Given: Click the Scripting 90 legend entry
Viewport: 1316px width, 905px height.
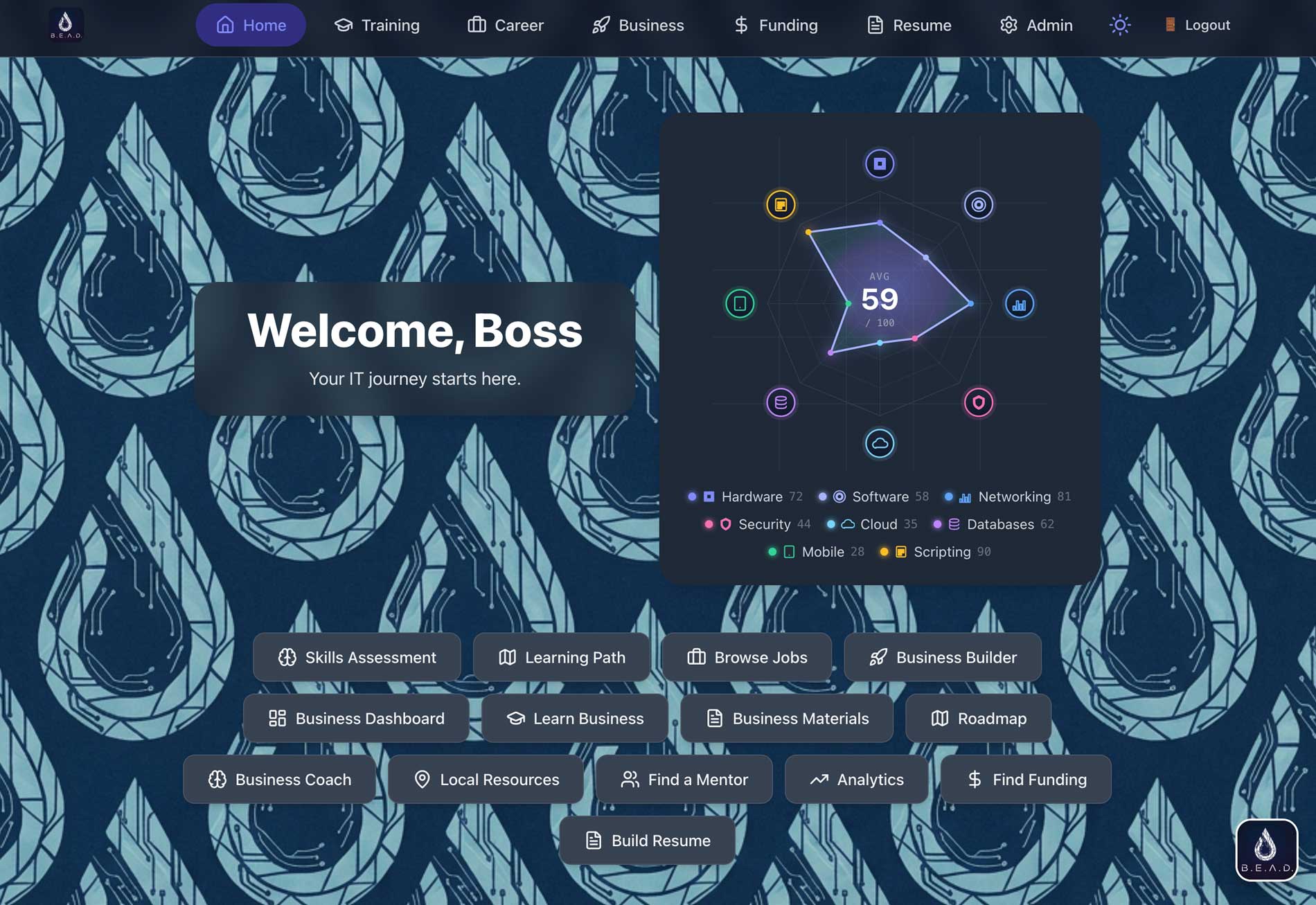Looking at the screenshot, I should point(935,552).
